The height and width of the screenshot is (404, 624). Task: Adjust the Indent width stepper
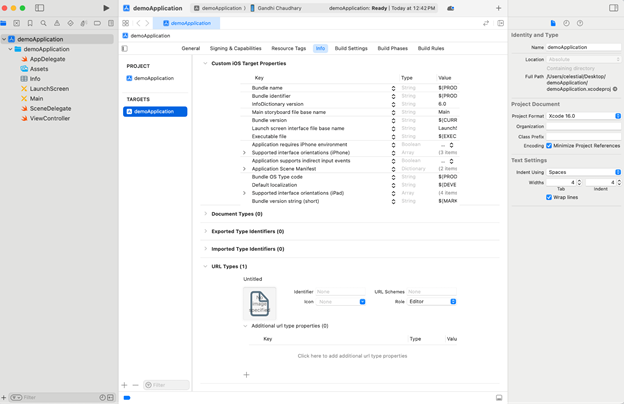[619, 182]
